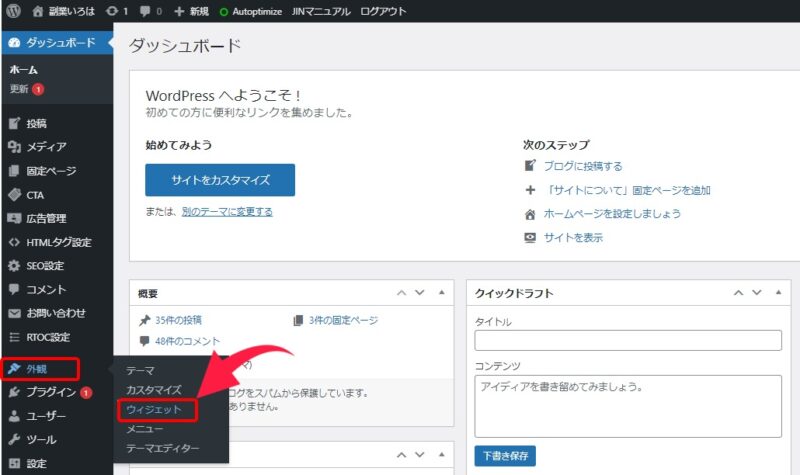Click the 固定ページ icon in sidebar
The height and width of the screenshot is (475, 800).
14,170
